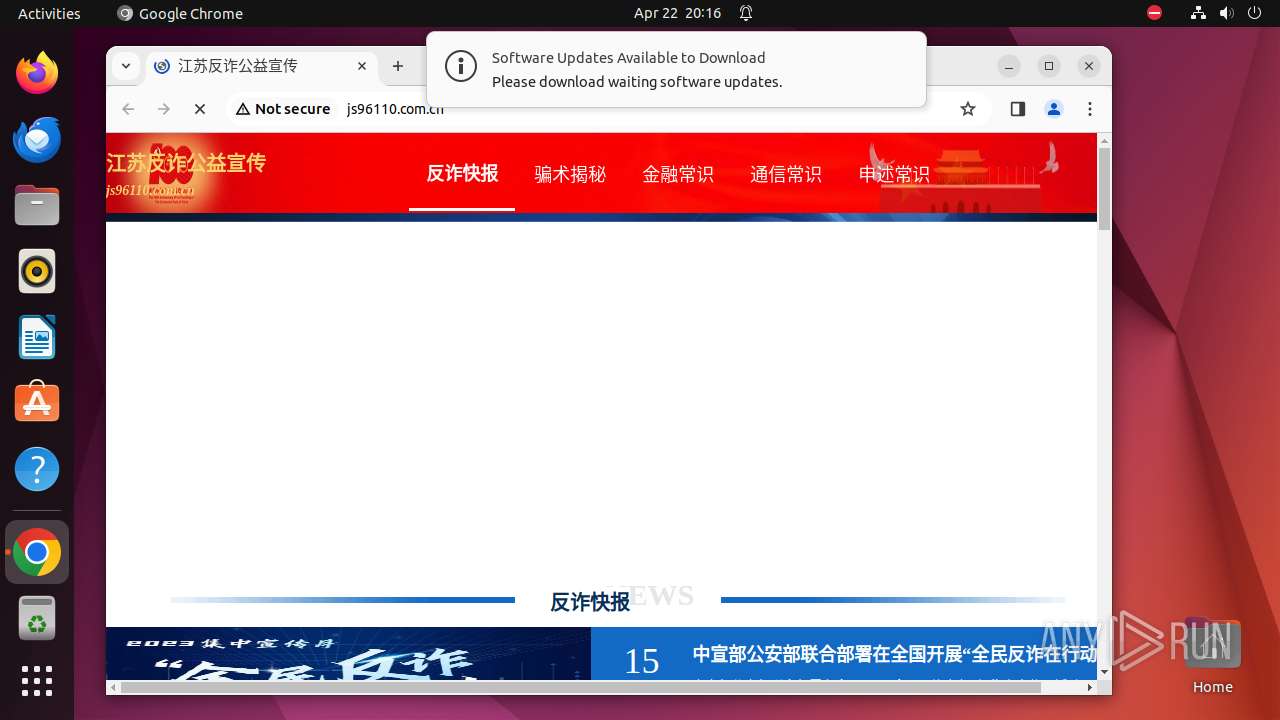
Task: Launch LibreOffice Writer from the dock
Action: pyautogui.click(x=37, y=337)
